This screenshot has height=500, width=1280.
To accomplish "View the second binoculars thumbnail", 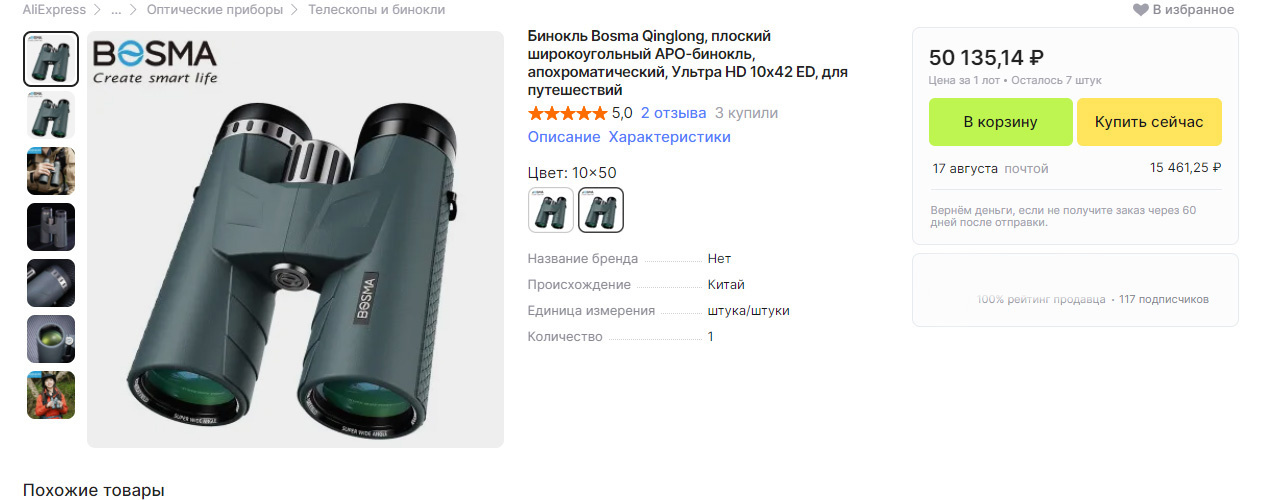I will [51, 115].
